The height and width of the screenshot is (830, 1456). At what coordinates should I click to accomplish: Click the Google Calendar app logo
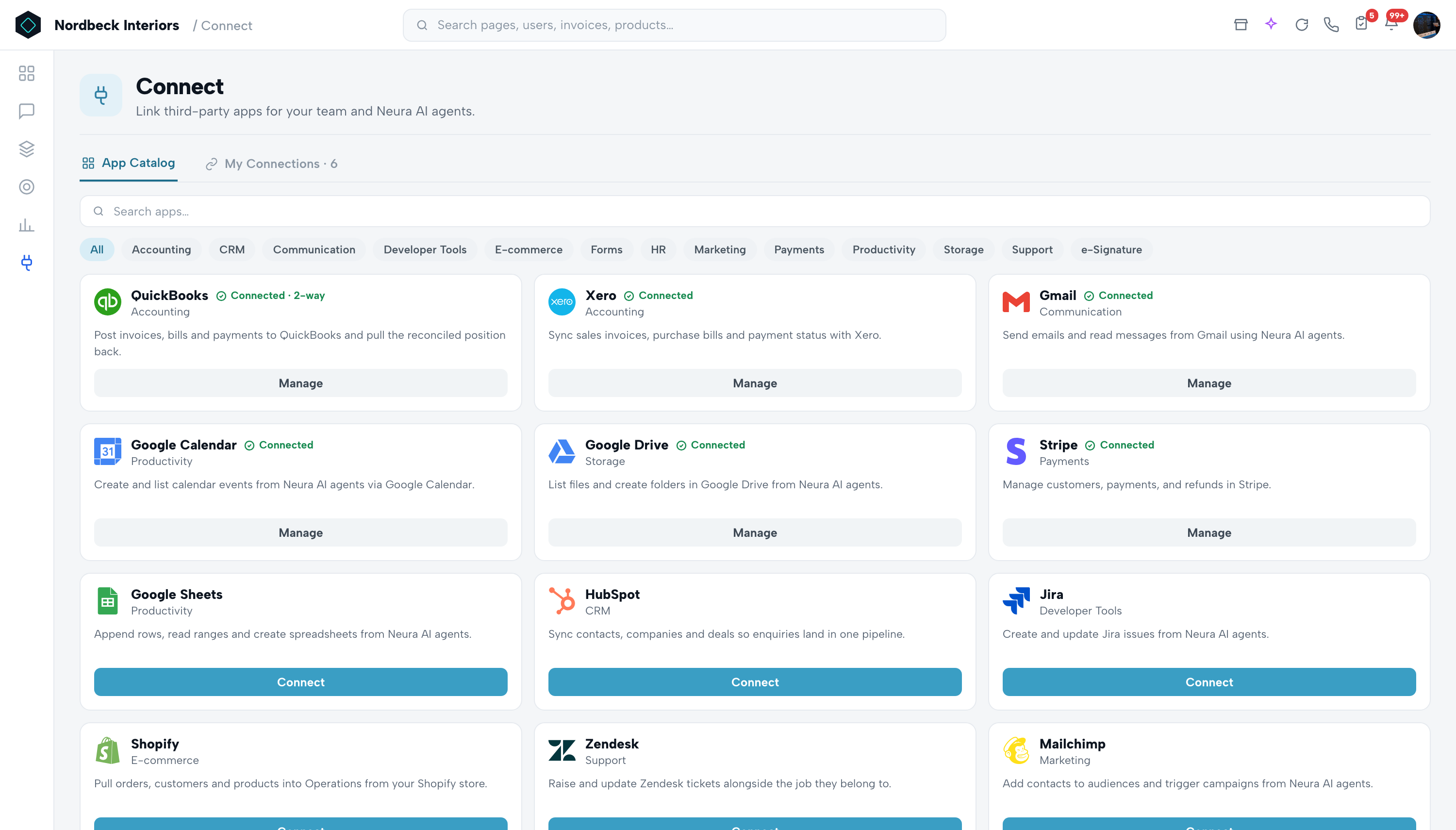(x=108, y=451)
